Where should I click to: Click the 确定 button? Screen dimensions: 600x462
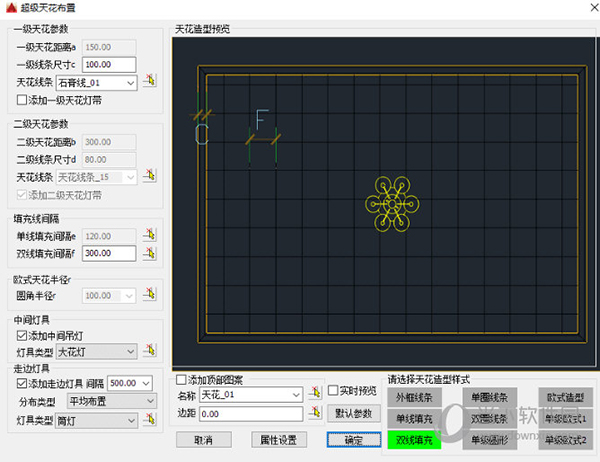(x=353, y=439)
